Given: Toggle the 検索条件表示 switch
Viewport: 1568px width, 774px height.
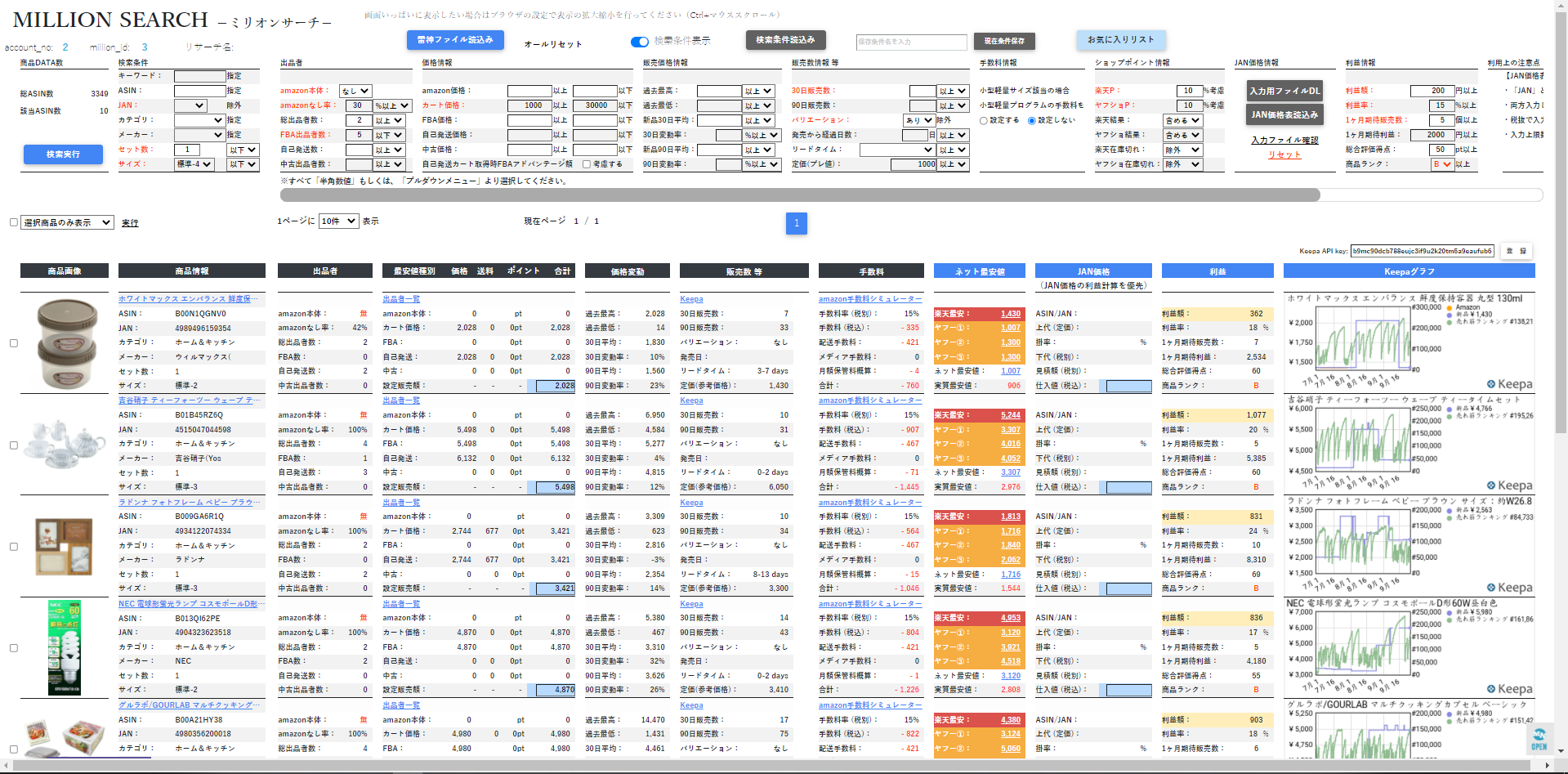Looking at the screenshot, I should (x=640, y=42).
